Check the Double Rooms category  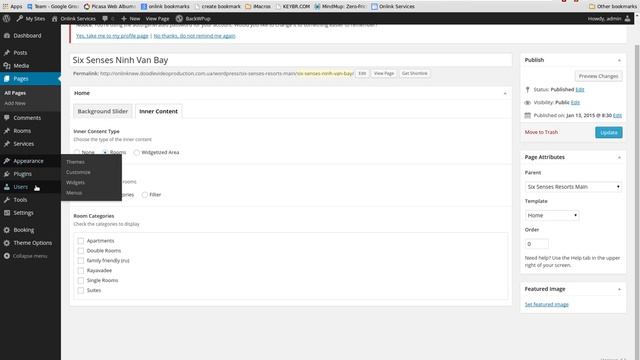(81, 251)
